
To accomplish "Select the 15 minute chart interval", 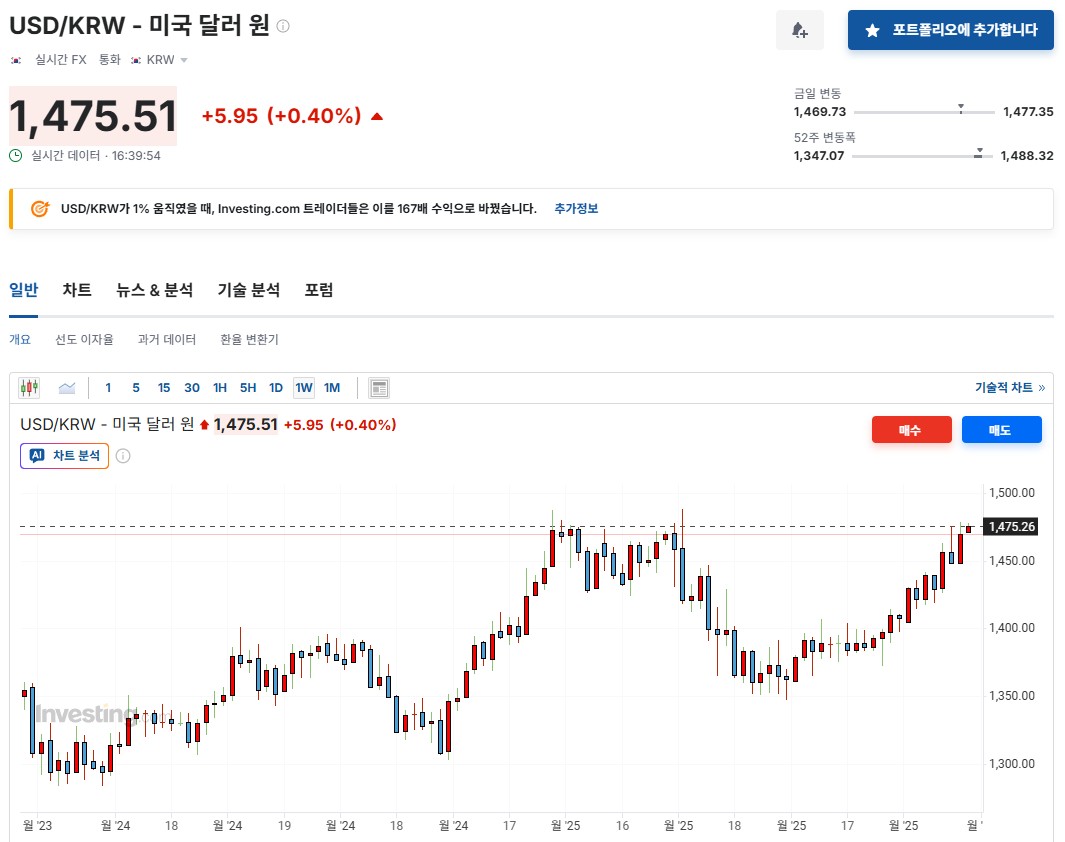I will click(164, 388).
